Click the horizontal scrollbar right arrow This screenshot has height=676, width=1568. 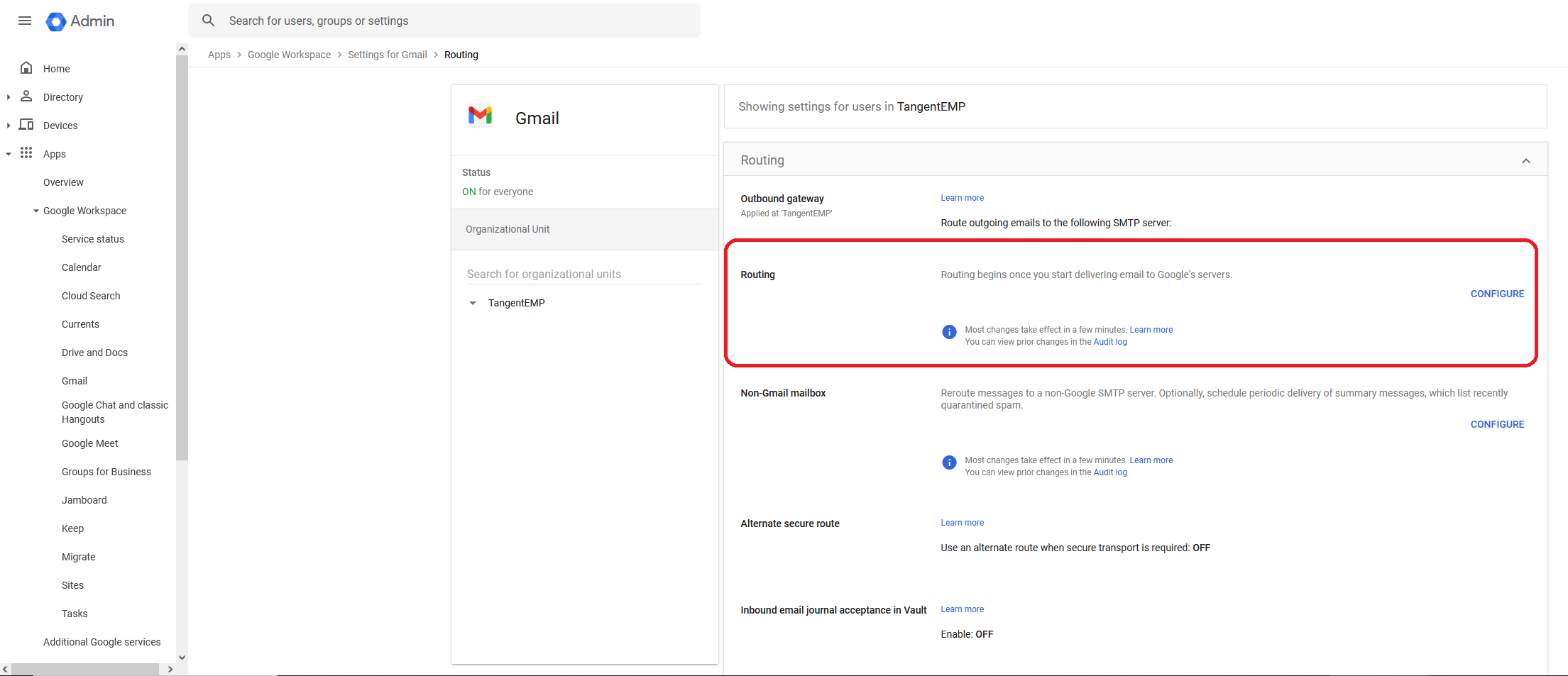(x=170, y=669)
